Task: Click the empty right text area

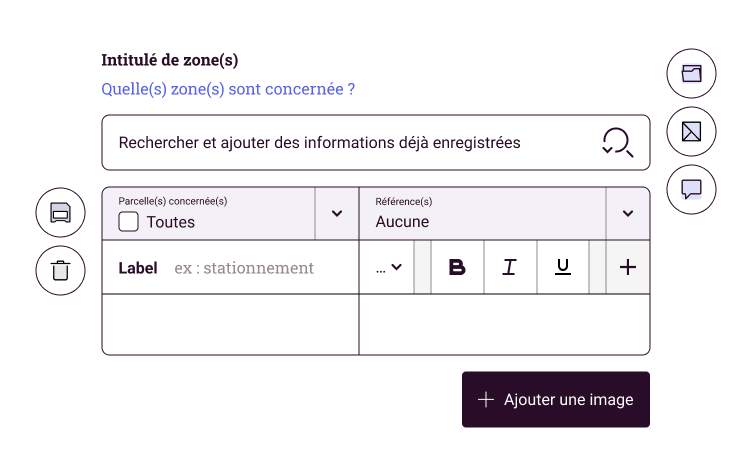Action: (504, 325)
